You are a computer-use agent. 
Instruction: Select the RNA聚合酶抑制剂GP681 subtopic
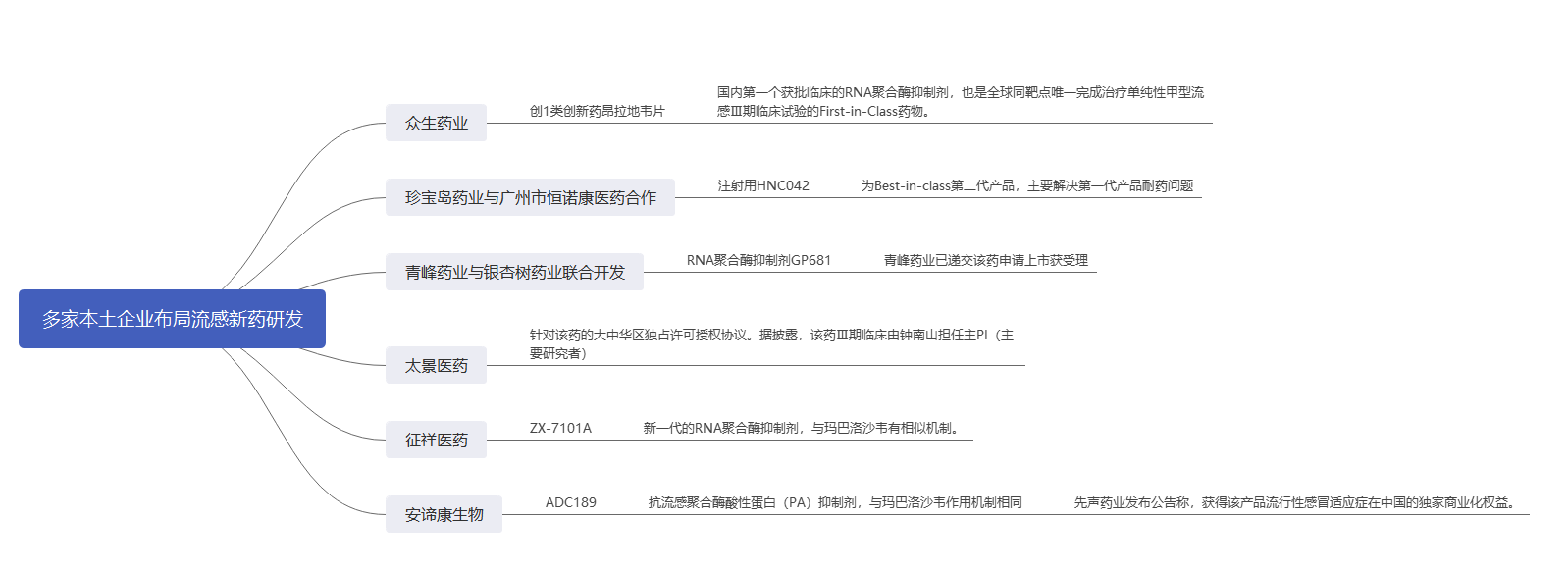click(758, 260)
